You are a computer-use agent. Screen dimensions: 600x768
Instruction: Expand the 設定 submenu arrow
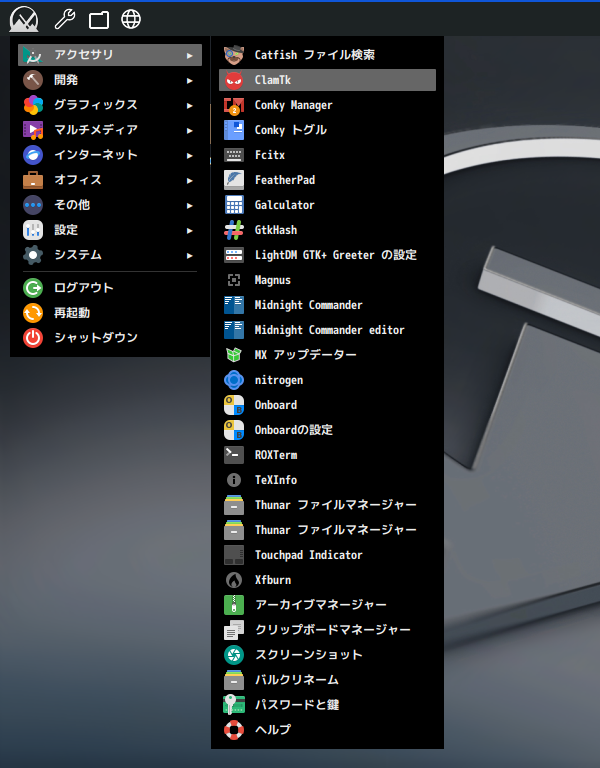190,230
